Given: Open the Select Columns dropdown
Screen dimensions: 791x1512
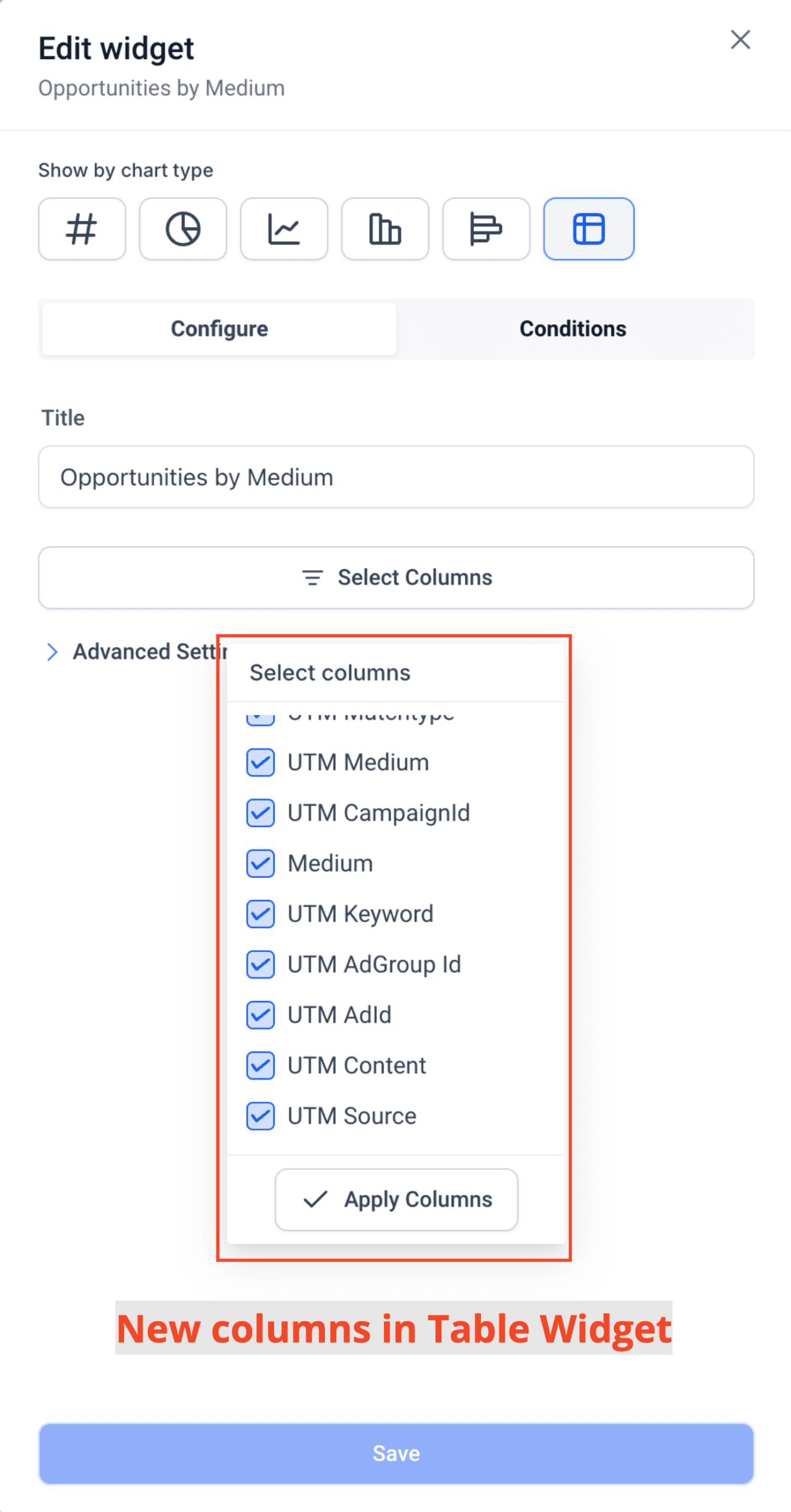Looking at the screenshot, I should pos(396,578).
